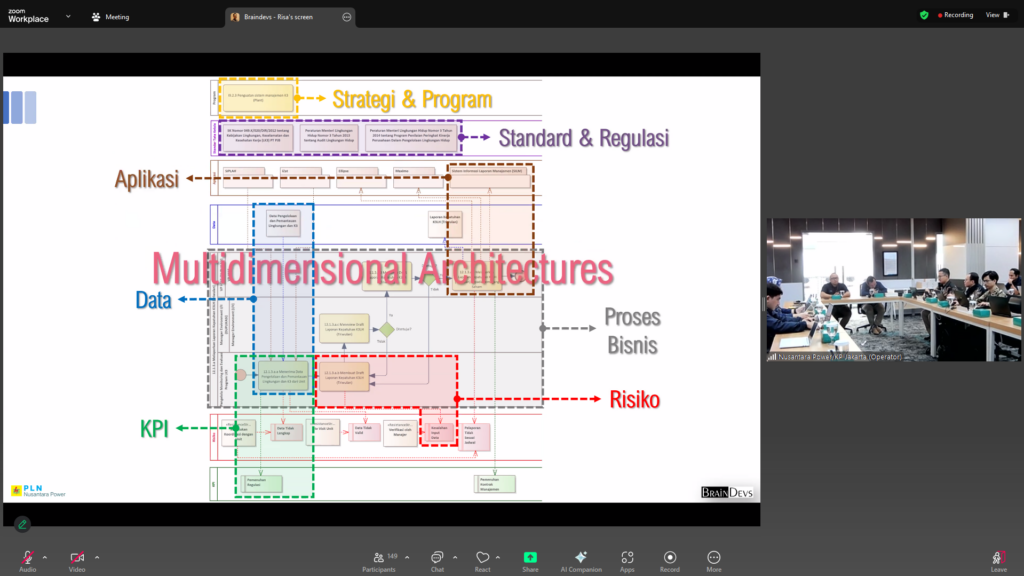Screen dimensions: 1024x576
Task: Open options for Braindevs - Risa's screen
Action: 346,17
